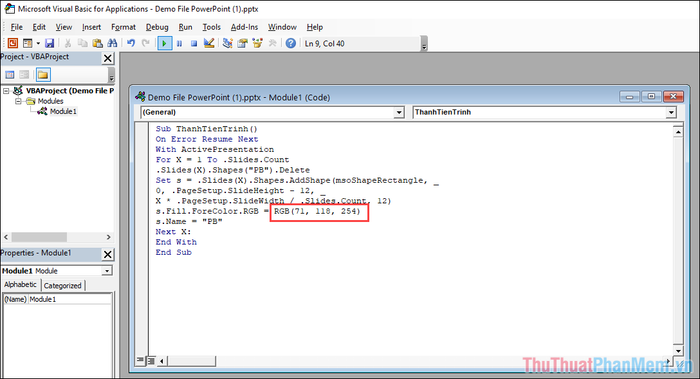Viewport: 700px width, 379px height.
Task: Open the Edit menu
Action: [x=39, y=27]
